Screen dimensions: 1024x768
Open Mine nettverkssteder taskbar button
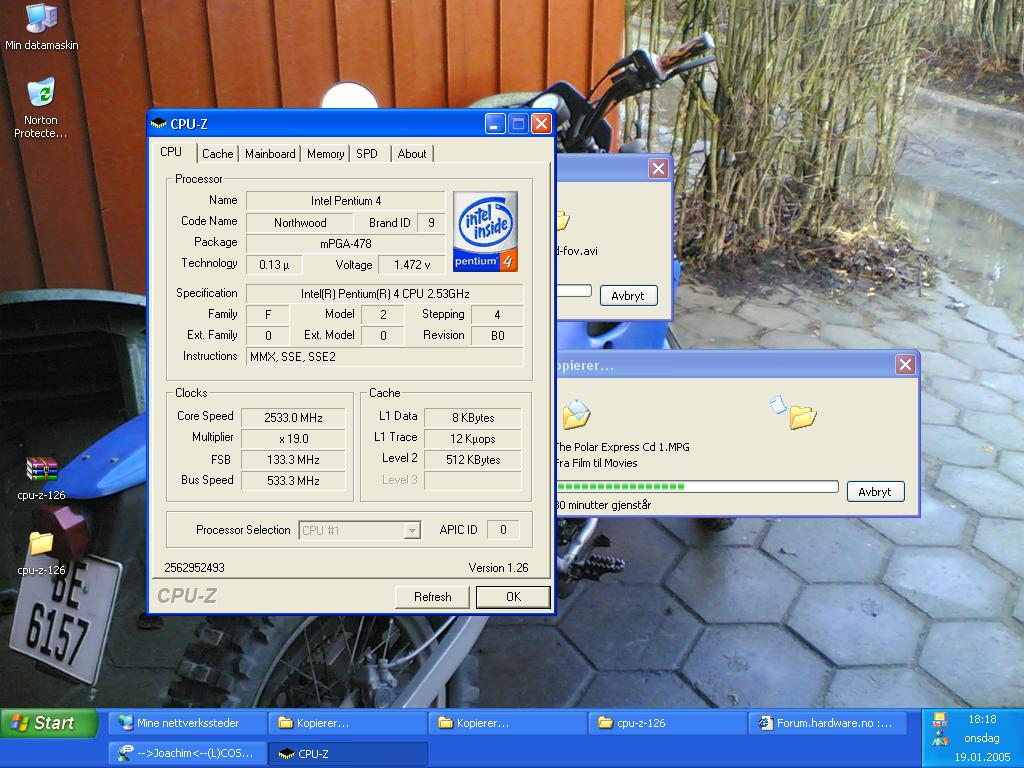tap(187, 723)
